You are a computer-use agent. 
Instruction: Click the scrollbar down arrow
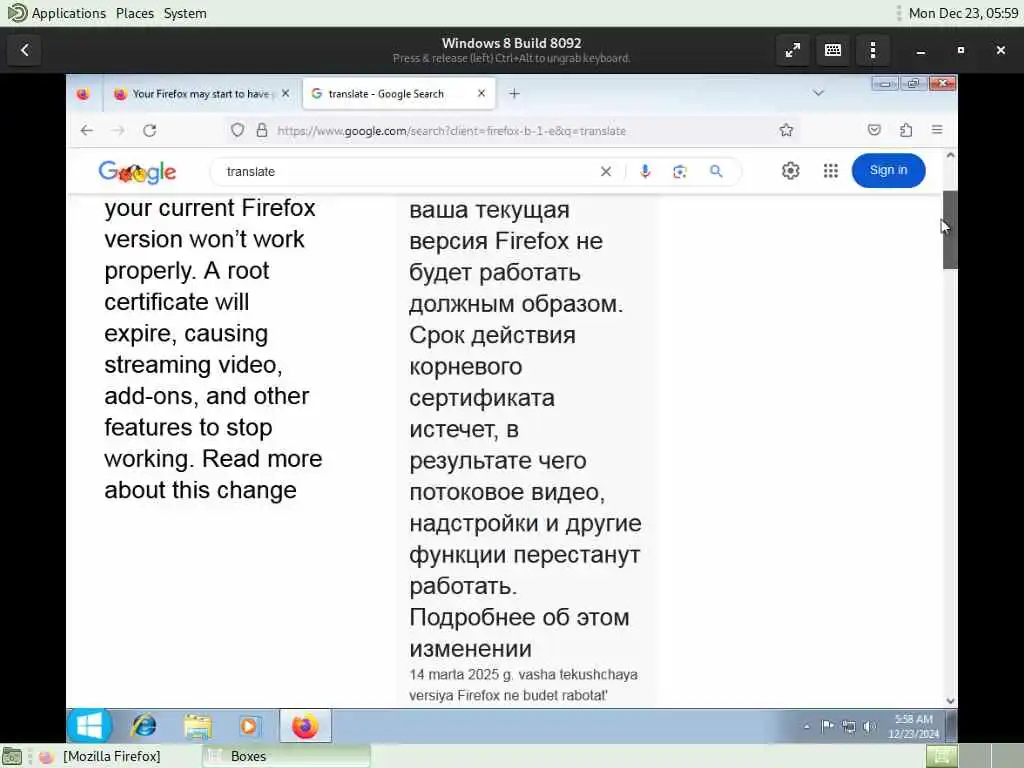(950, 701)
